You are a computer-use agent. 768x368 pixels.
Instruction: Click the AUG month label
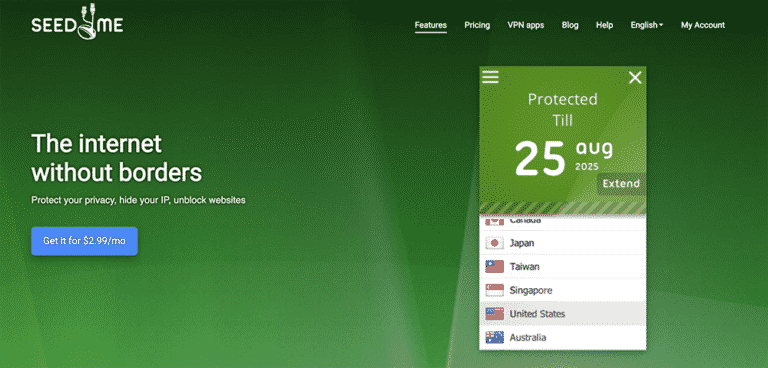(x=594, y=148)
